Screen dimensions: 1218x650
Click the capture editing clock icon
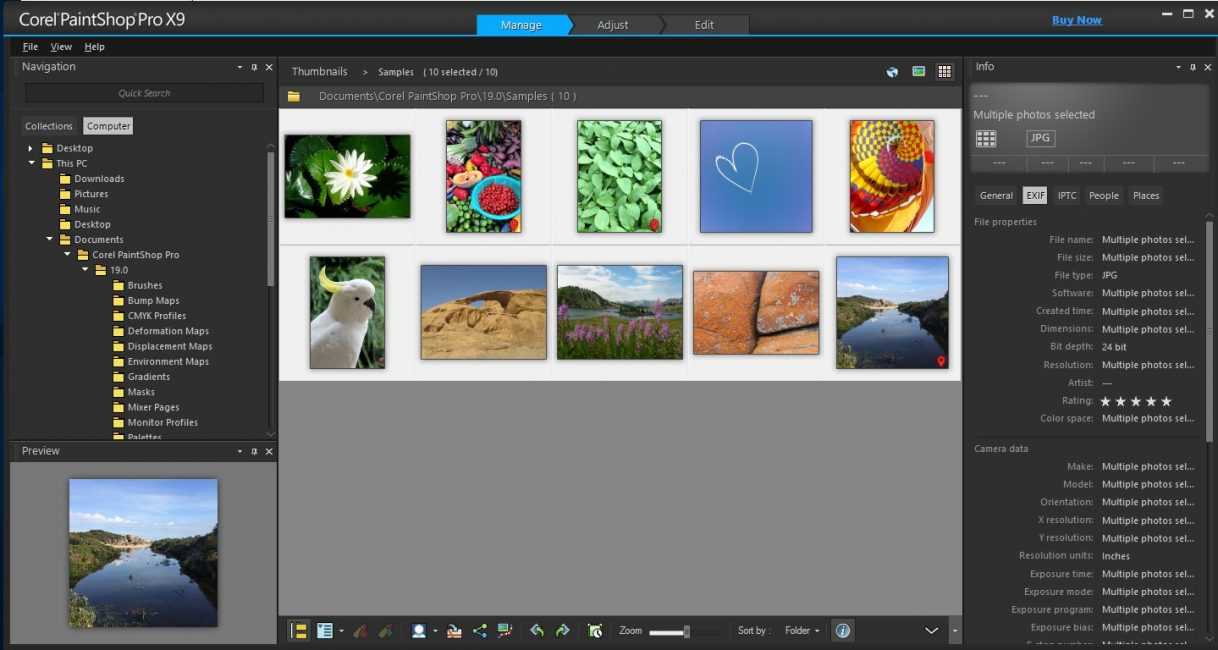[x=595, y=631]
